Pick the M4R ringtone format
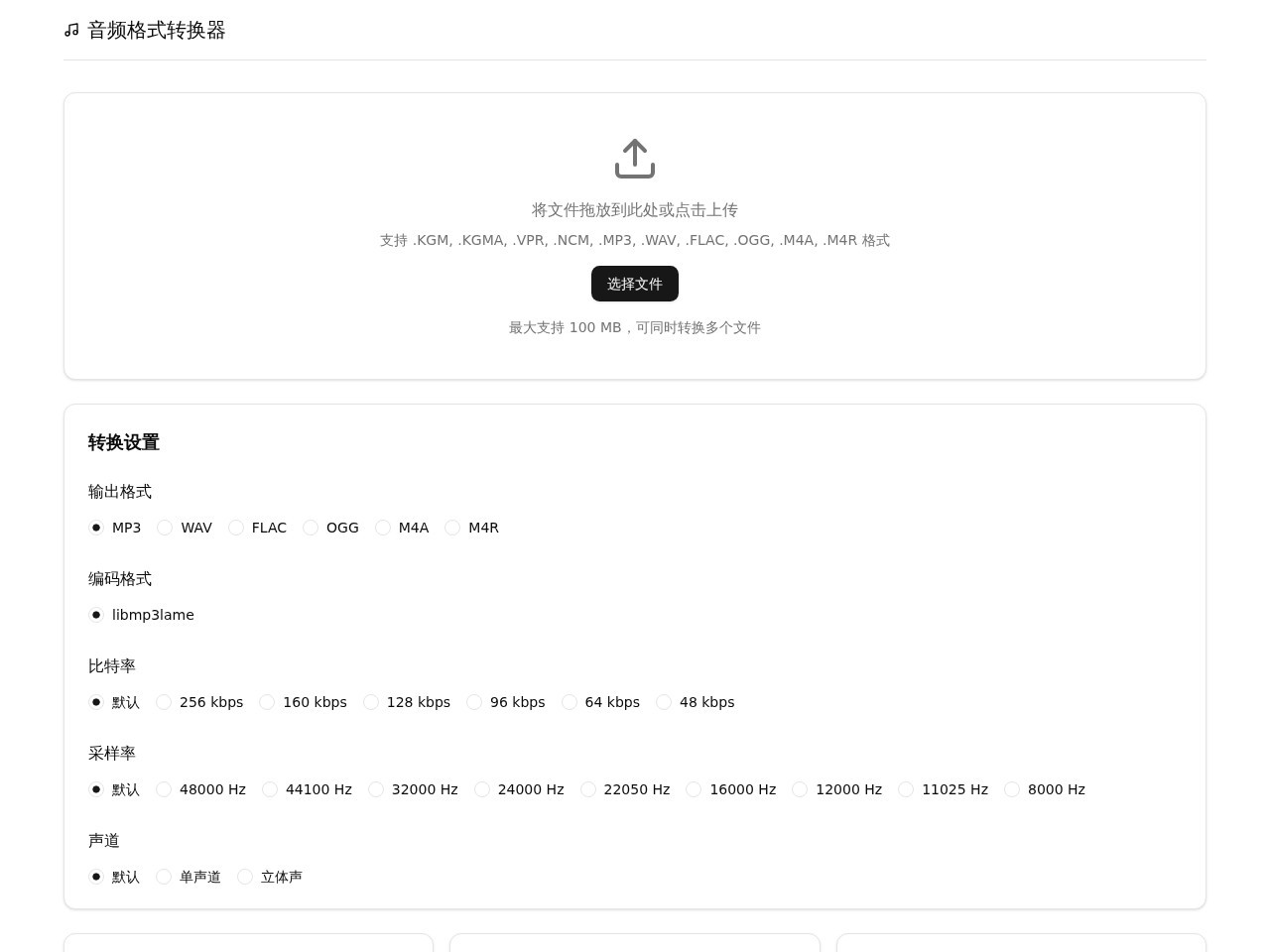 452,528
